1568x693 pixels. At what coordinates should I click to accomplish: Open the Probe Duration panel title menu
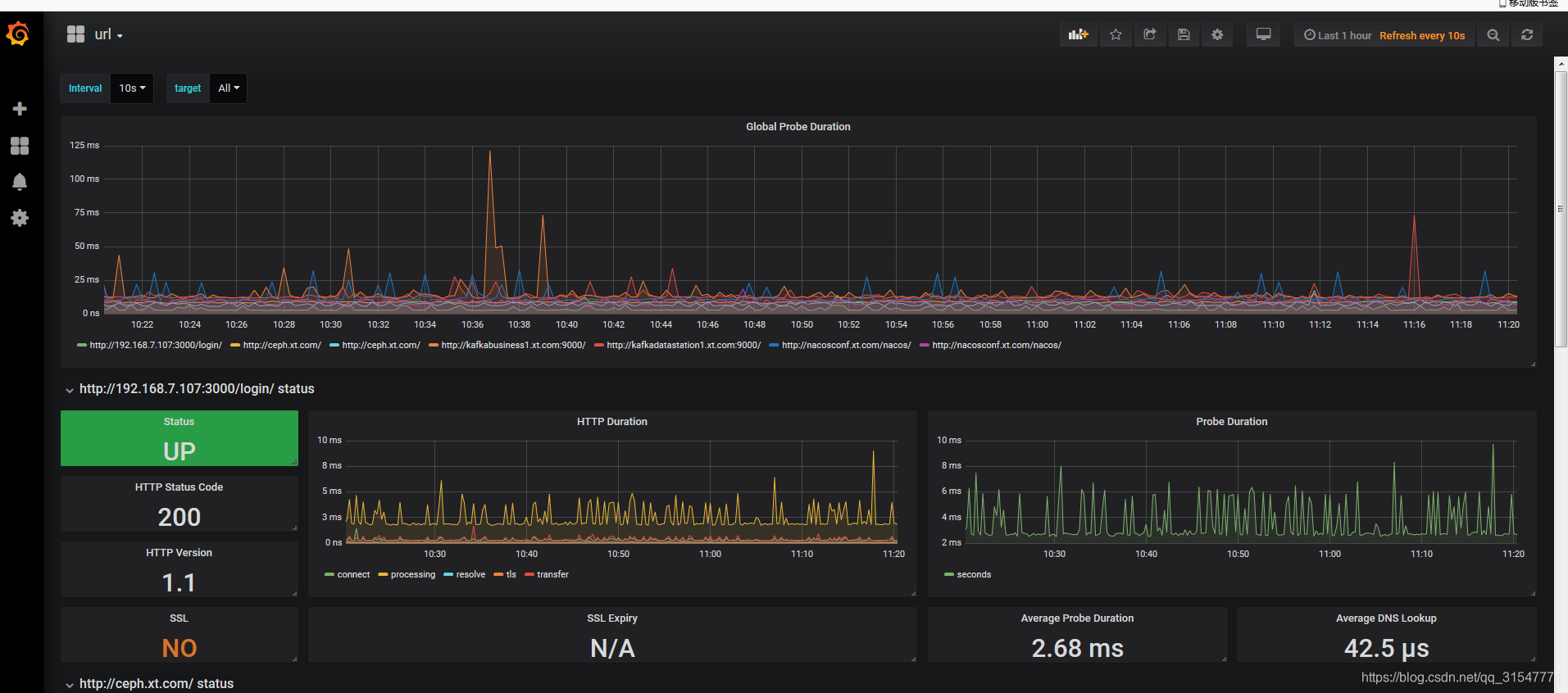[x=1231, y=421]
